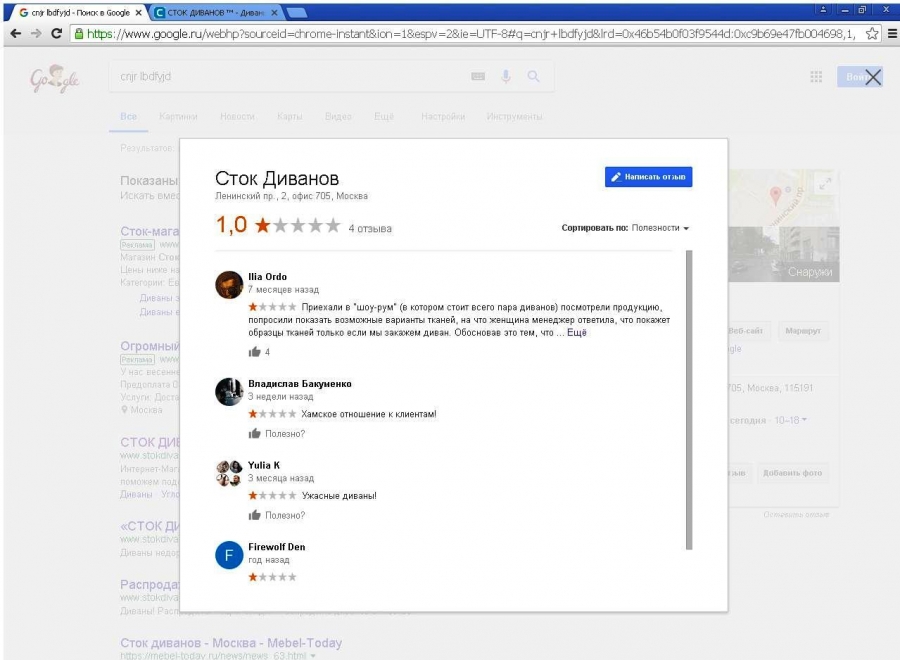Open the Chrome menu
900x660 pixels.
[x=892, y=33]
